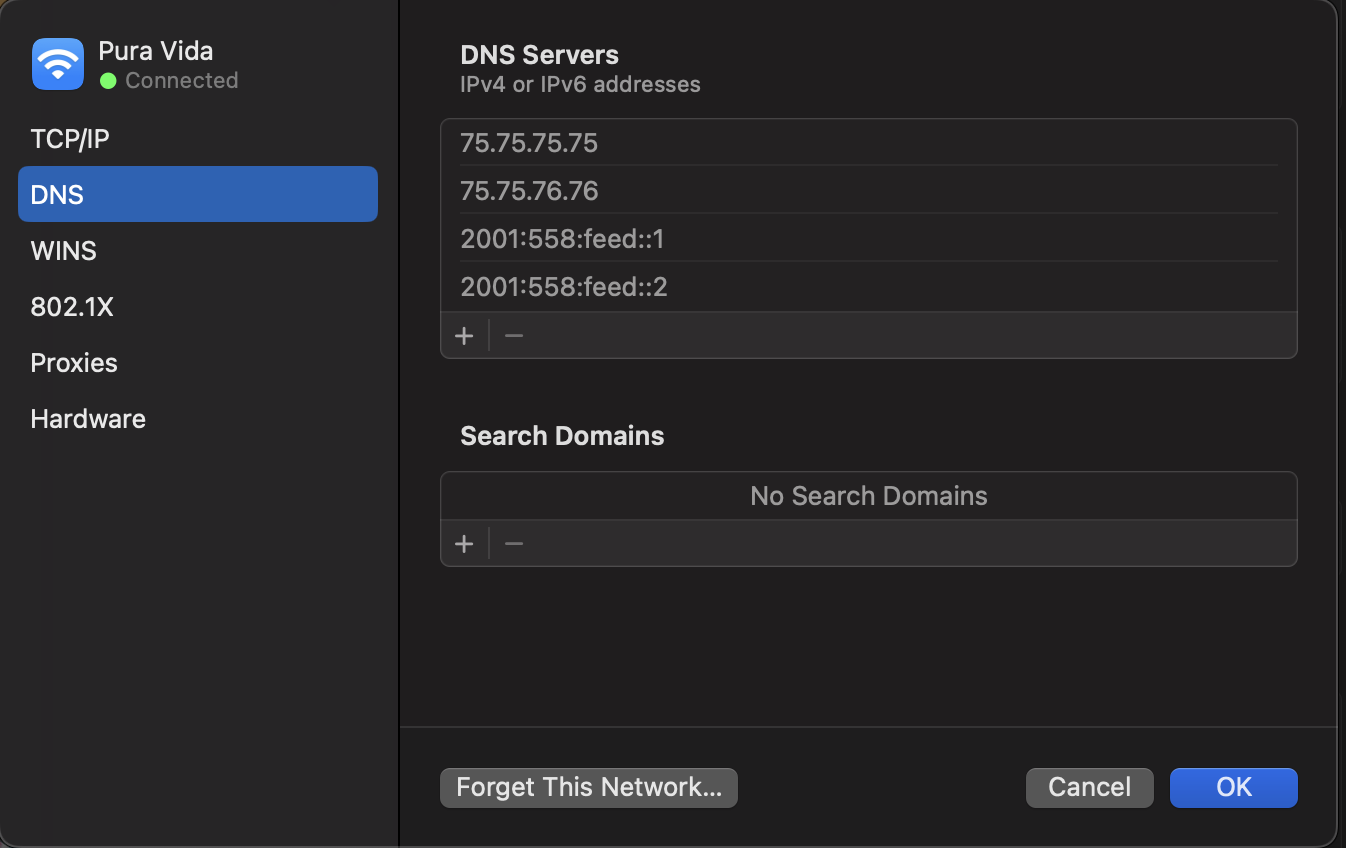This screenshot has height=848, width=1346.
Task: Click the remove Search Domain minus icon
Action: pos(513,543)
